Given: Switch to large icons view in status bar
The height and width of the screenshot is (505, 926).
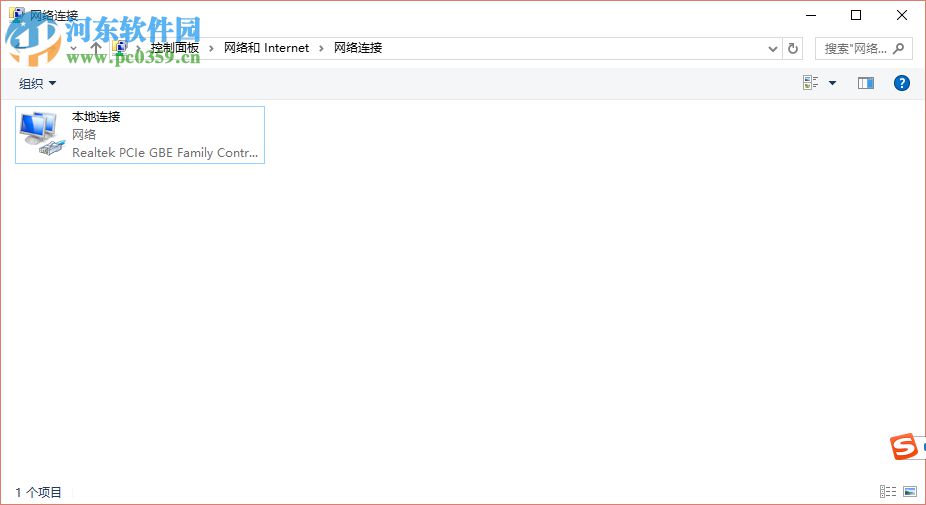Looking at the screenshot, I should point(910,491).
